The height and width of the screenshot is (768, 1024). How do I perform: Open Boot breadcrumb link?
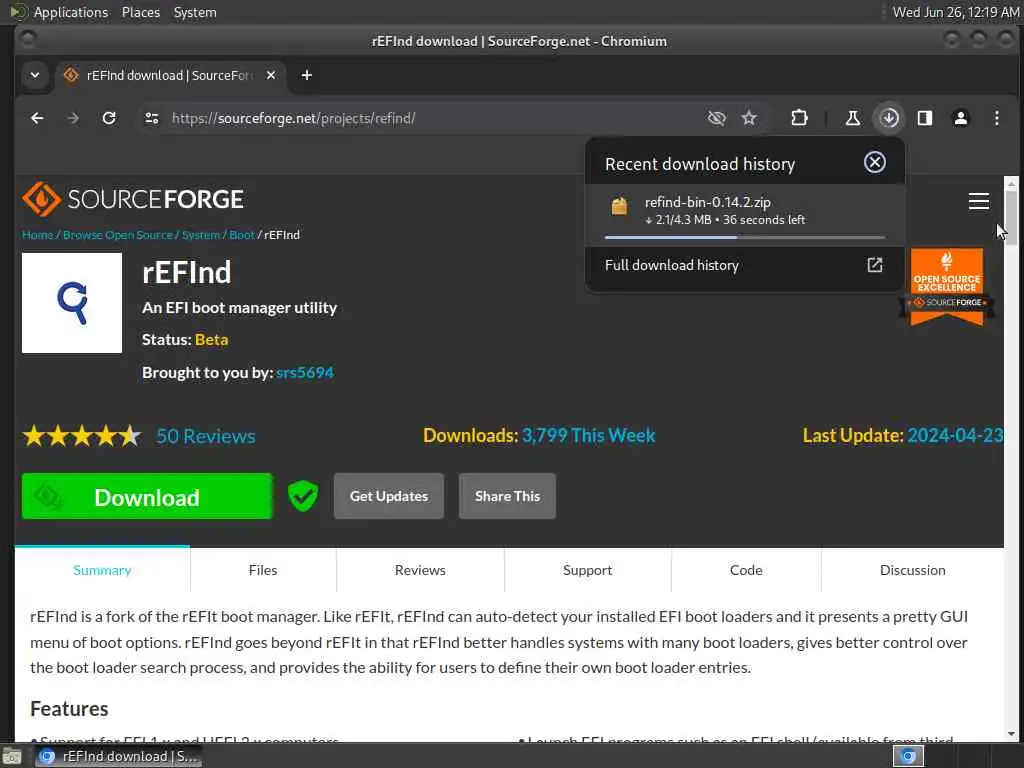(x=242, y=235)
